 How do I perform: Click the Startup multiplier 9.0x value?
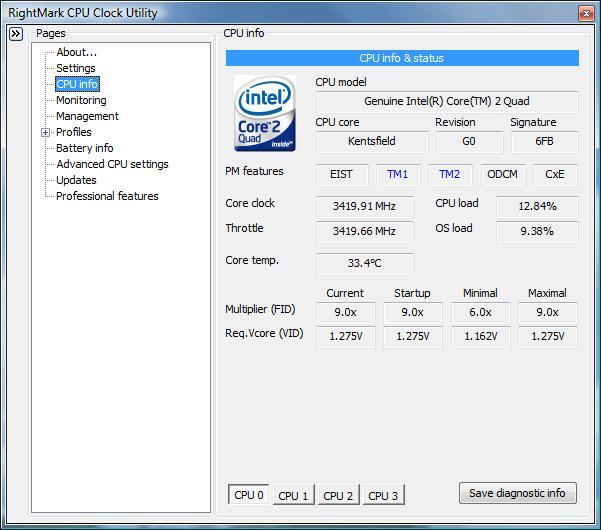click(413, 312)
